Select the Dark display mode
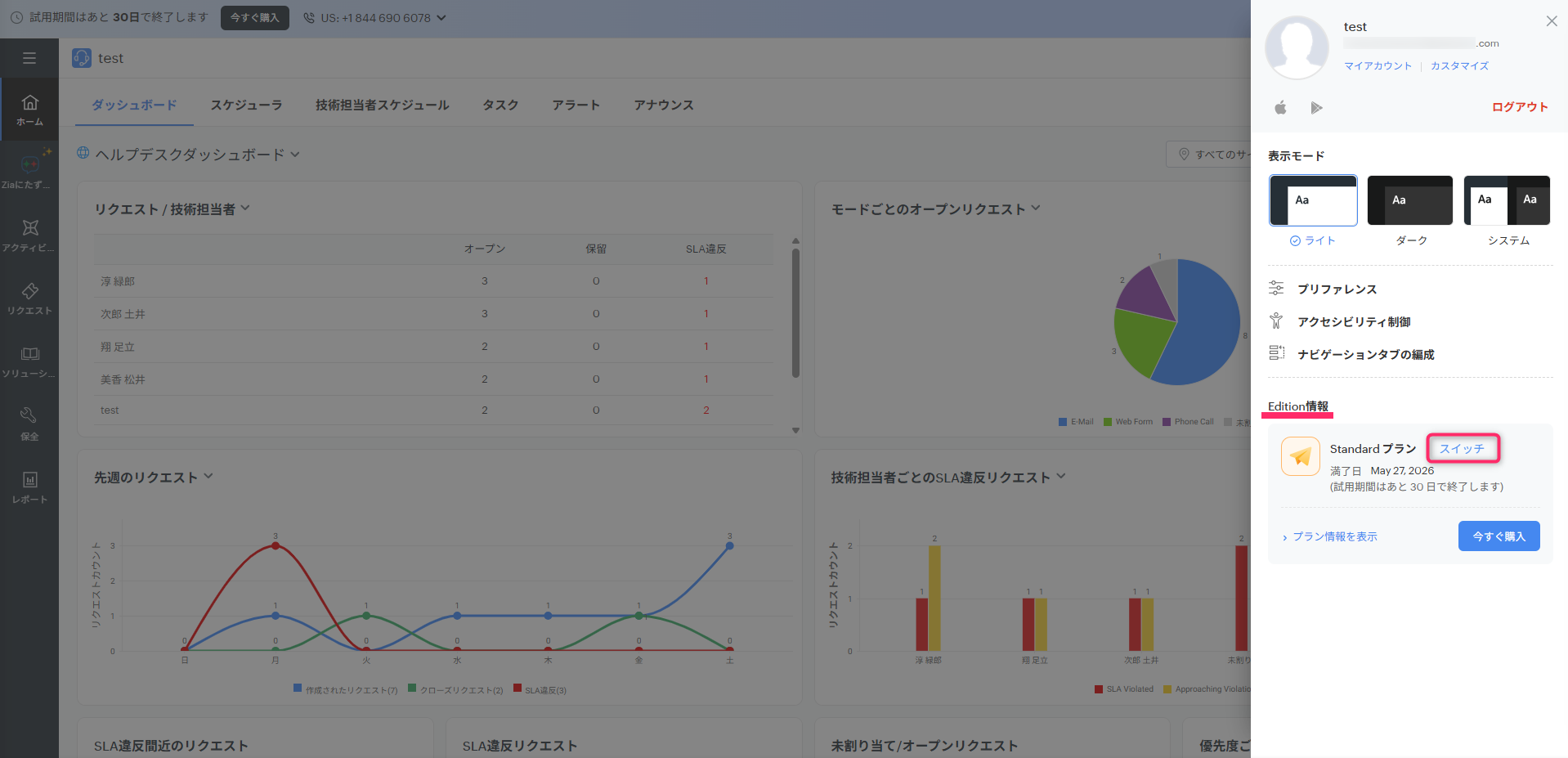The width and height of the screenshot is (1568, 758). tap(1410, 200)
